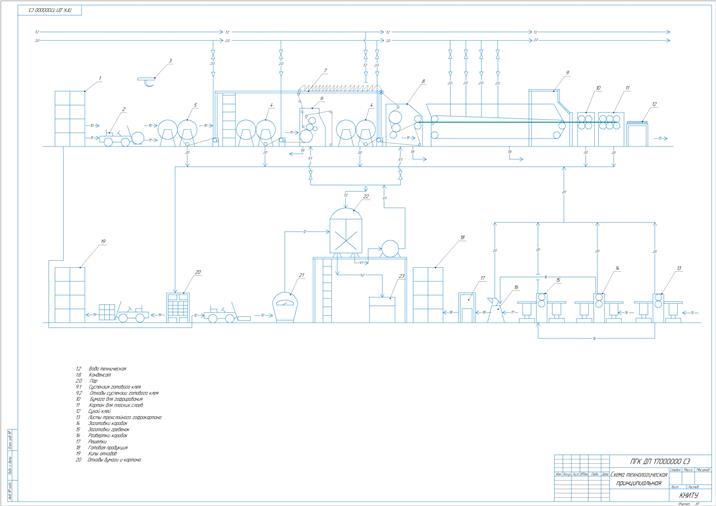Click legend entry 'Заготовки гребенок'
This screenshot has height=506, width=716.
(x=109, y=430)
